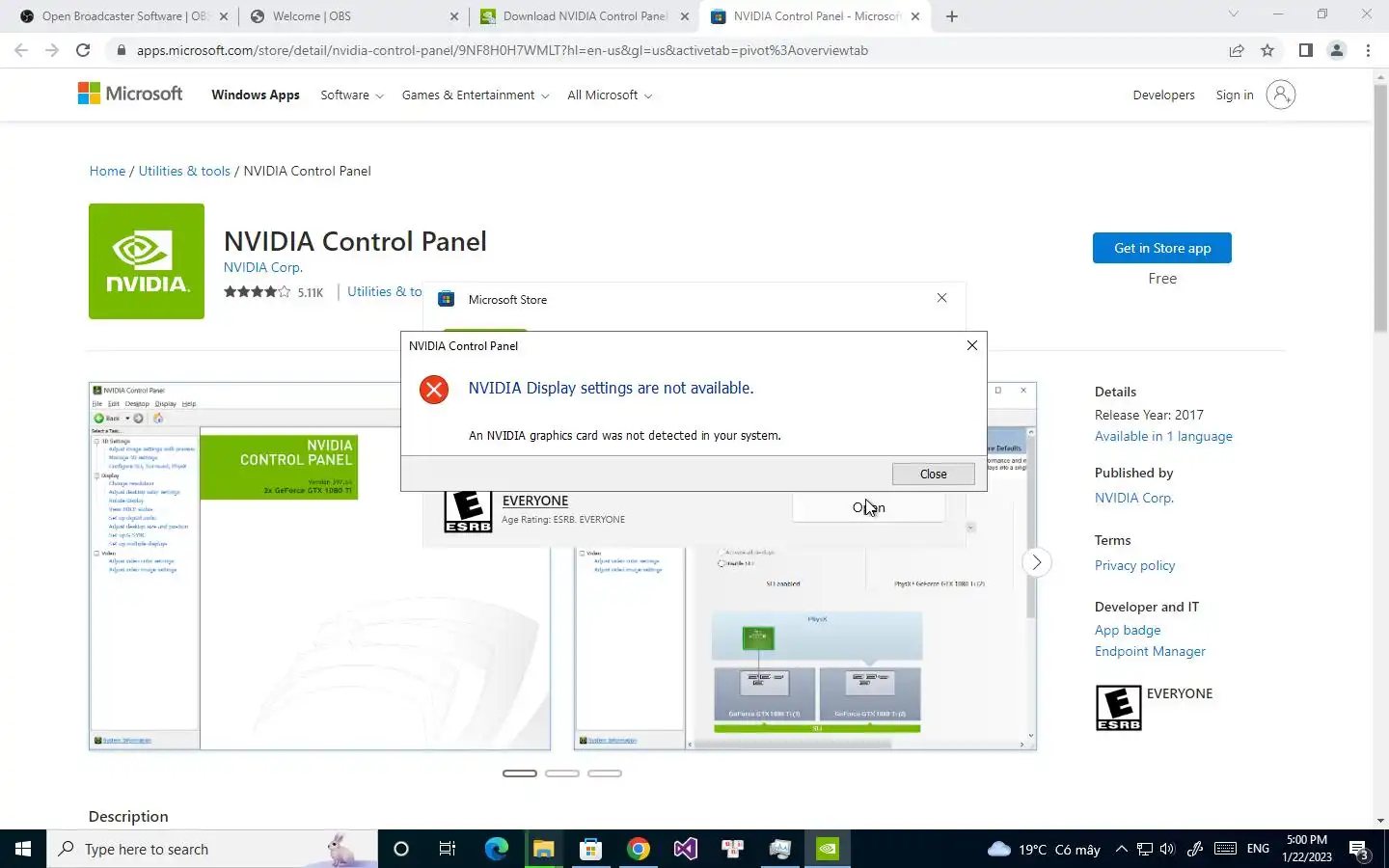The width and height of the screenshot is (1389, 868).
Task: Close the NVIDIA error dialog with Close button
Action: click(x=933, y=474)
